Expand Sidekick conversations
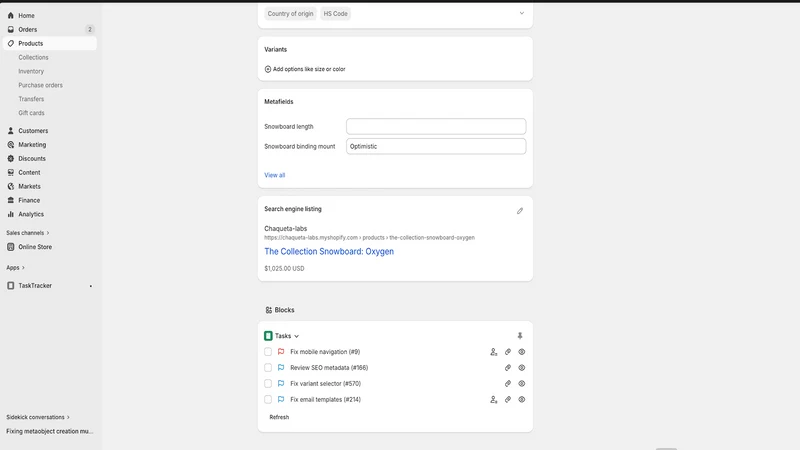Viewport: 800px width, 450px height. click(x=38, y=417)
